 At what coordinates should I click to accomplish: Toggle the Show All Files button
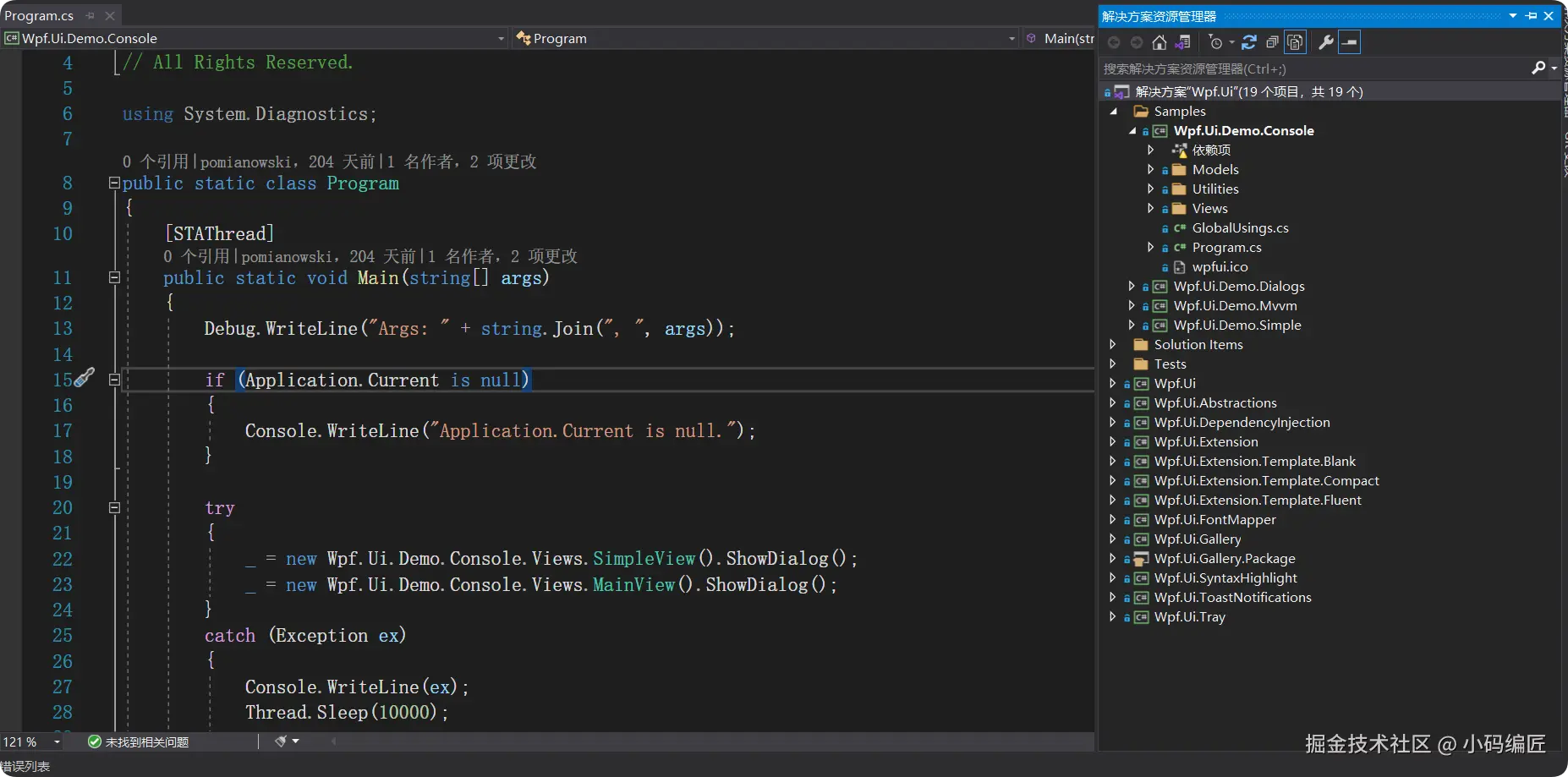tap(1295, 42)
